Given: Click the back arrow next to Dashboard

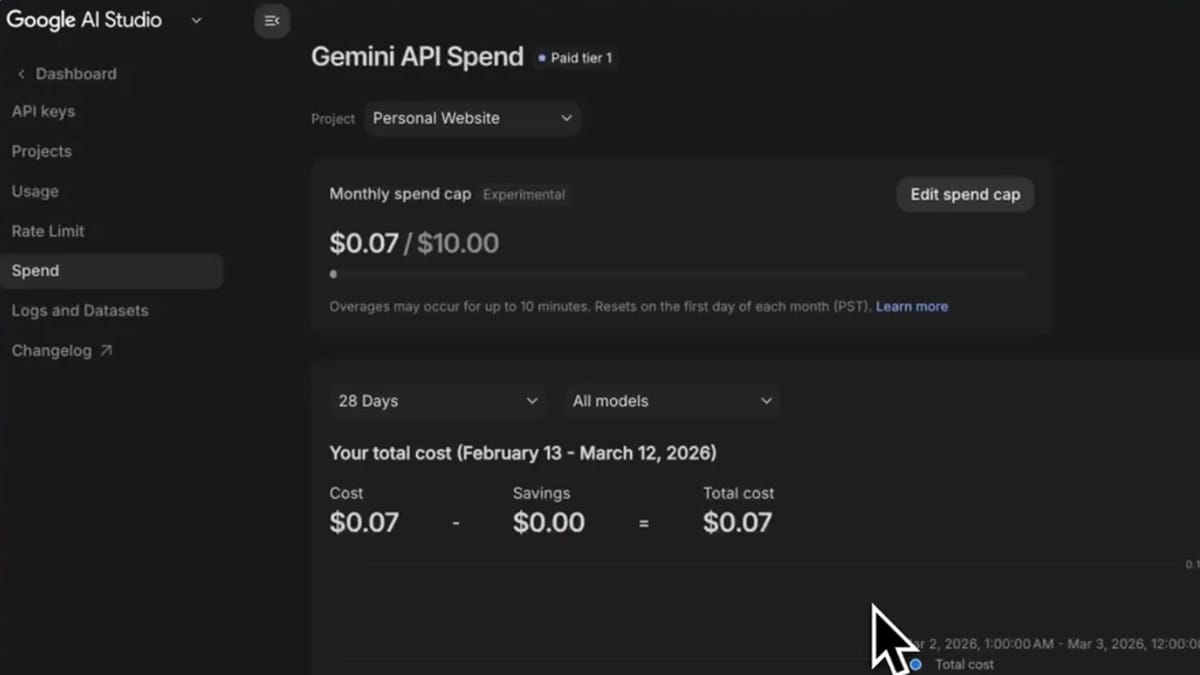Looking at the screenshot, I should pyautogui.click(x=20, y=73).
